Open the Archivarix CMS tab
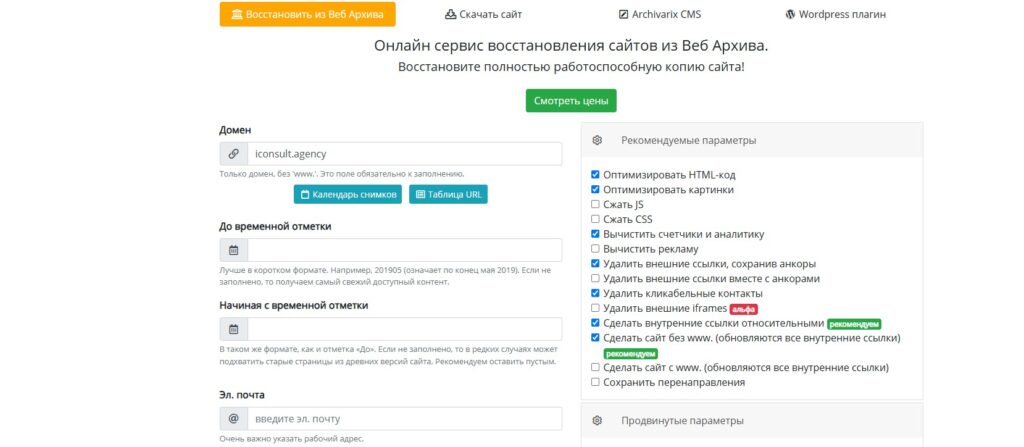Image resolution: width=1024 pixels, height=447 pixels. coord(660,14)
